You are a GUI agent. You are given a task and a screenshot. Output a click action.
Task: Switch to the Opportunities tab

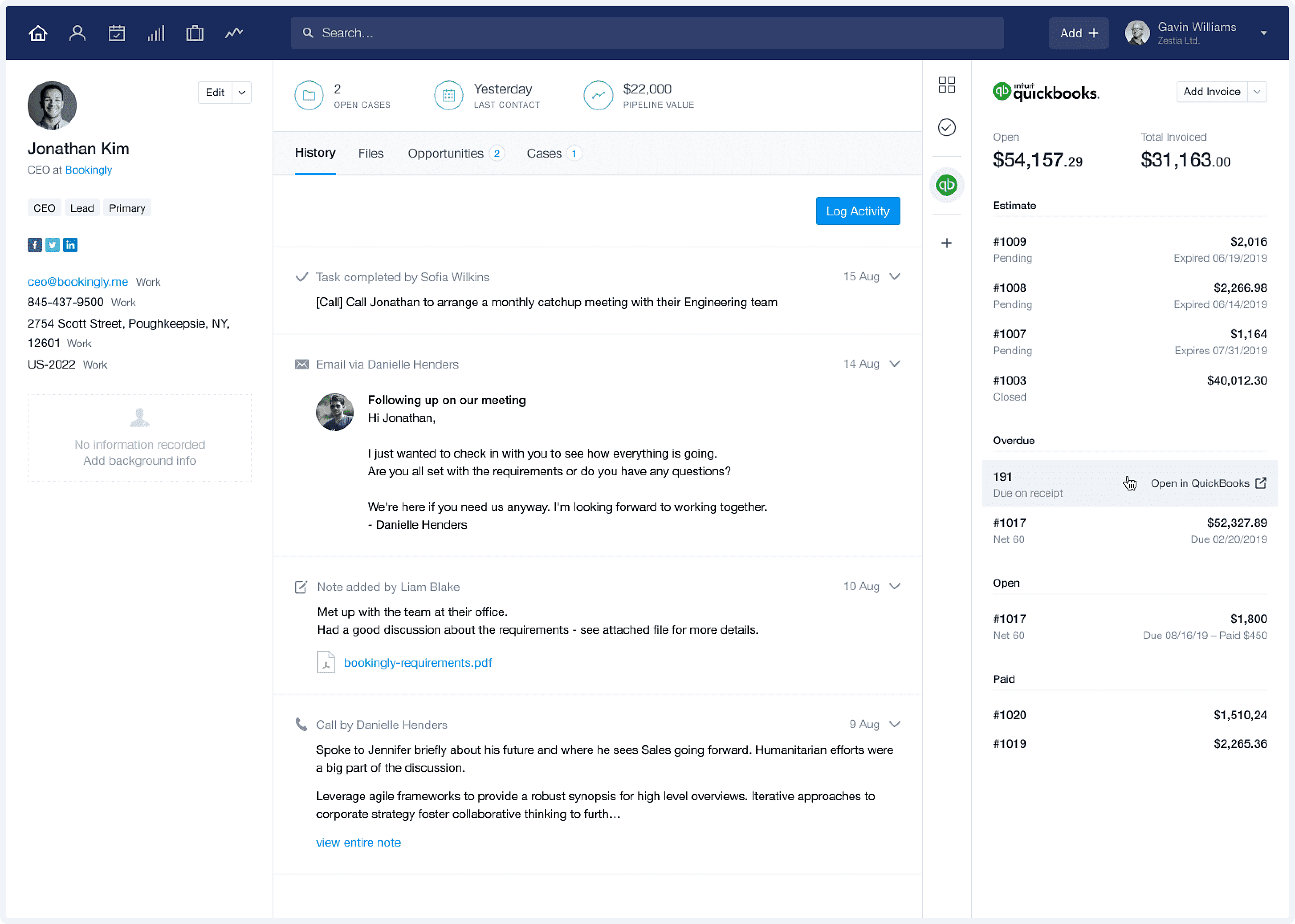(456, 153)
